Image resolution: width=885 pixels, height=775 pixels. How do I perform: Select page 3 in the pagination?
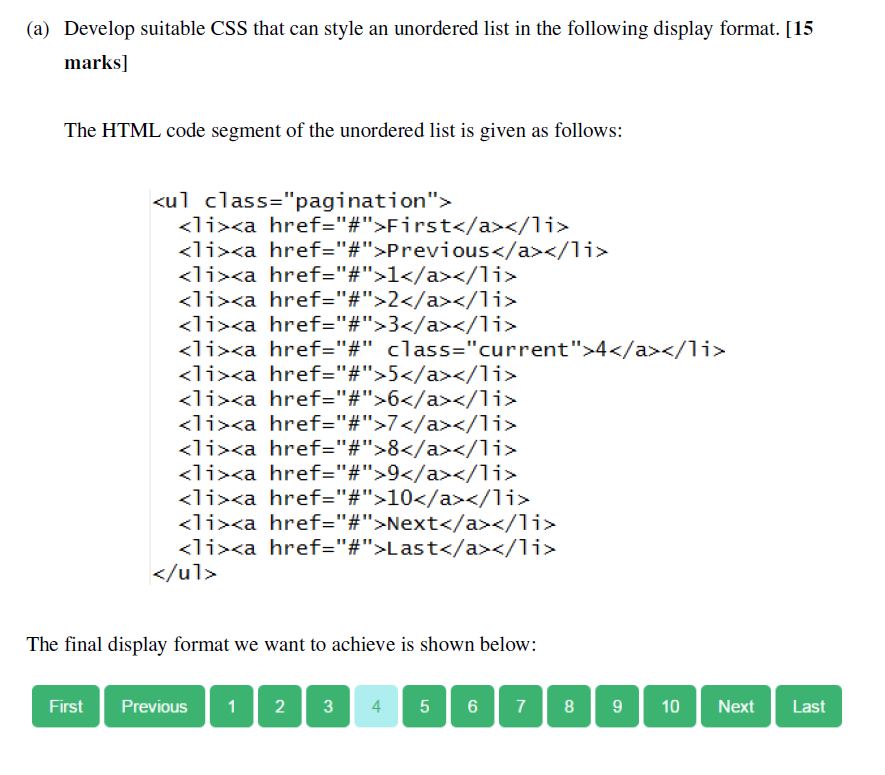pyautogui.click(x=327, y=706)
